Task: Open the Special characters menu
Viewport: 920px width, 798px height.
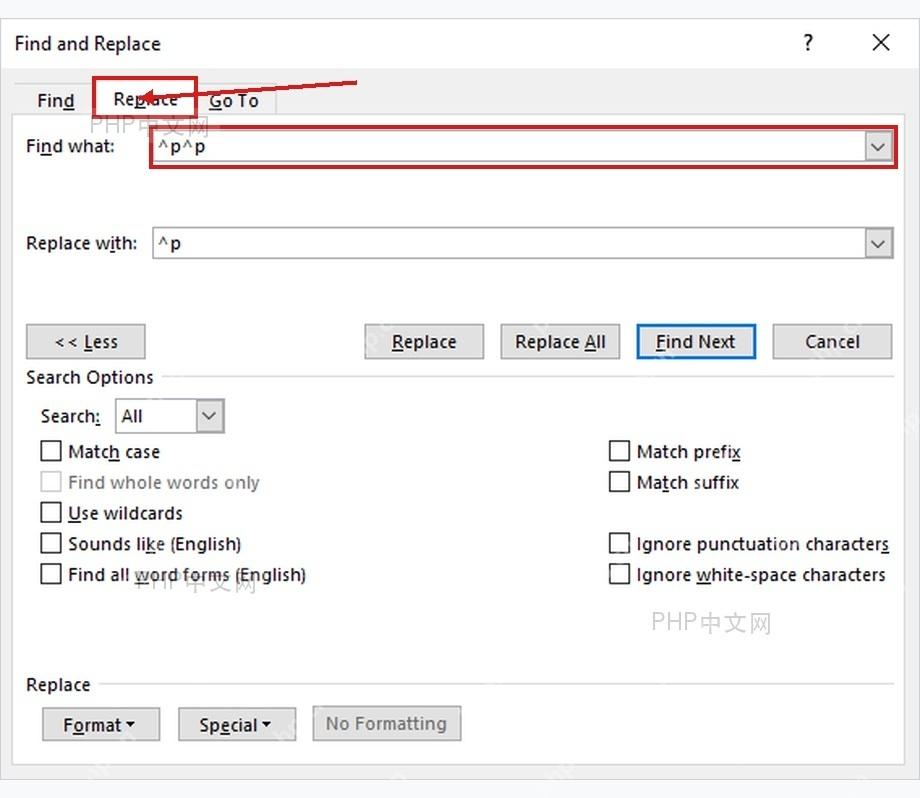Action: [237, 724]
